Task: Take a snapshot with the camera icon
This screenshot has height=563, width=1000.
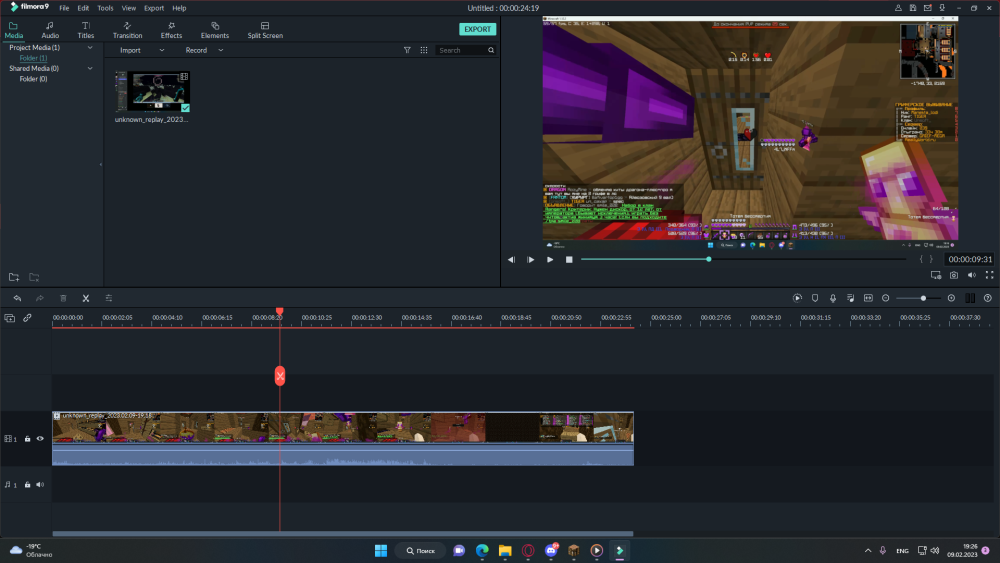Action: [953, 275]
